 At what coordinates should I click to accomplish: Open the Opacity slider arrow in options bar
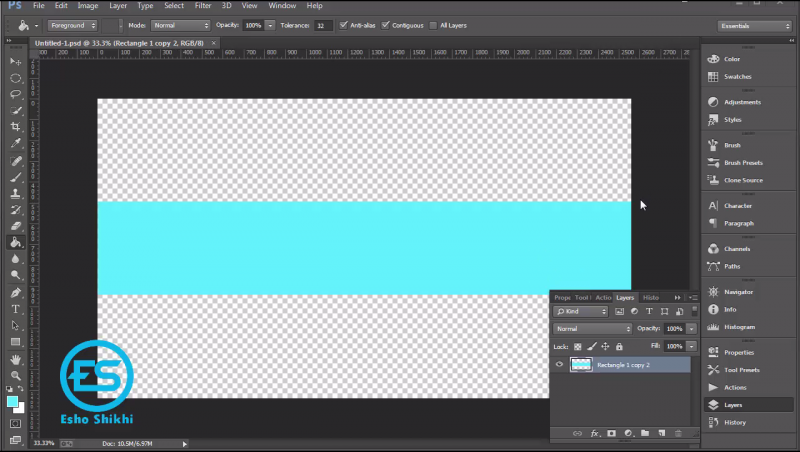coord(270,26)
